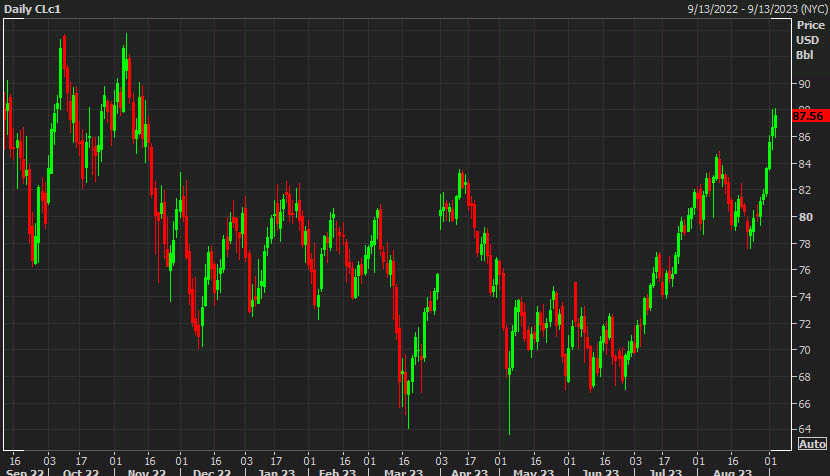This screenshot has height=476, width=830.
Task: Click the Jan 23 month label
Action: coord(276,472)
